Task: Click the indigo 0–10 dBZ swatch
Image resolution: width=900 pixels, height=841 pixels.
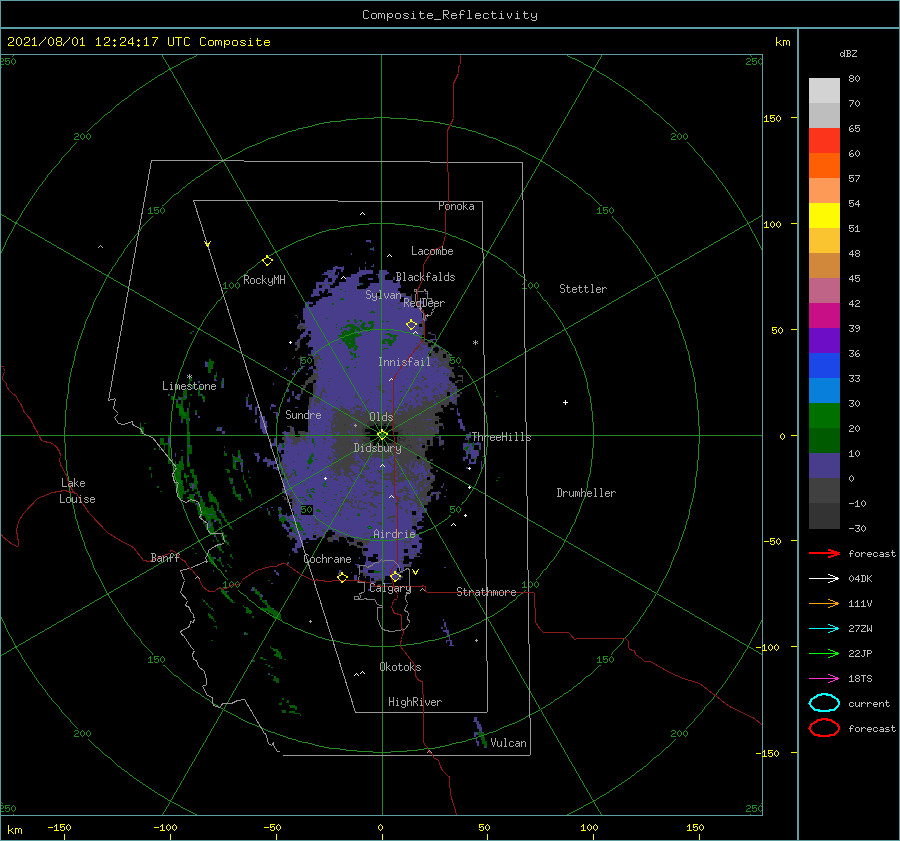Action: coord(824,465)
